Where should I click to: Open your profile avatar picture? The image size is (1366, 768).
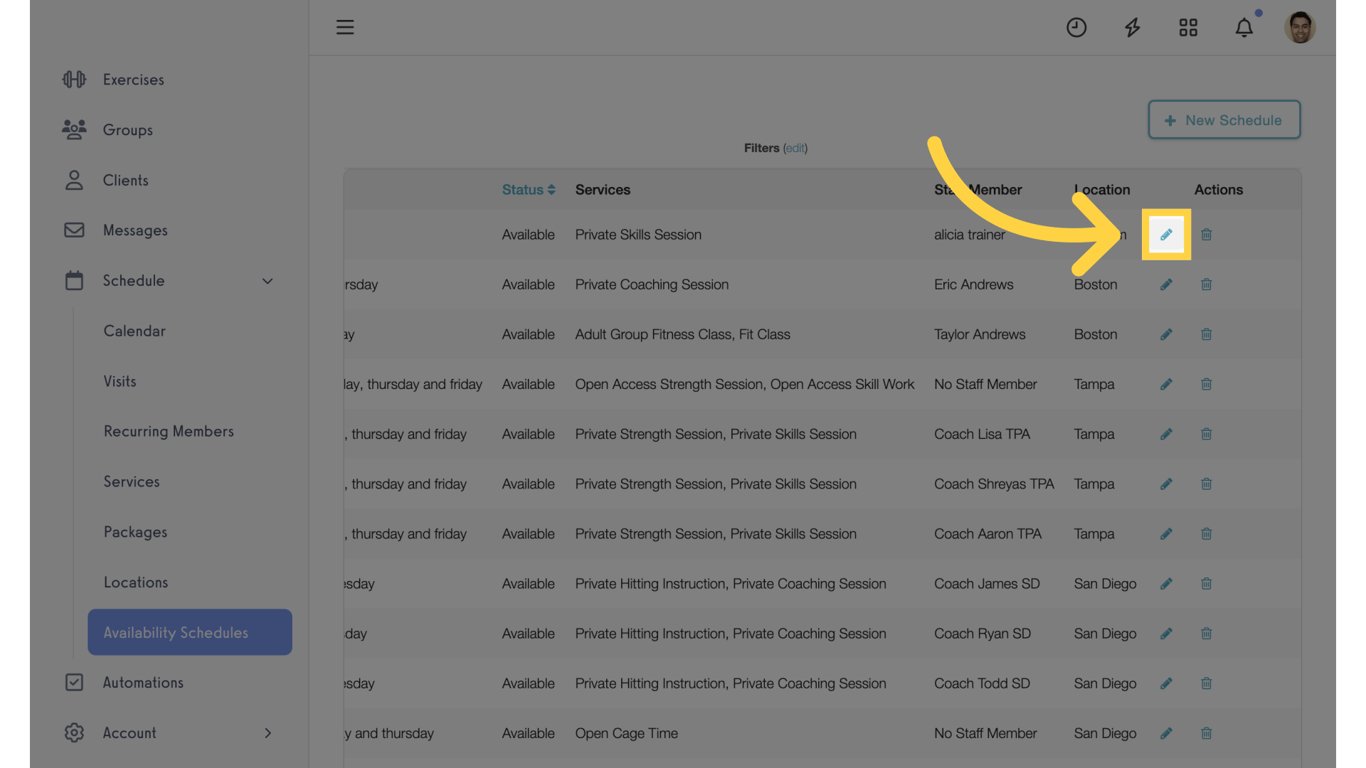[1300, 27]
